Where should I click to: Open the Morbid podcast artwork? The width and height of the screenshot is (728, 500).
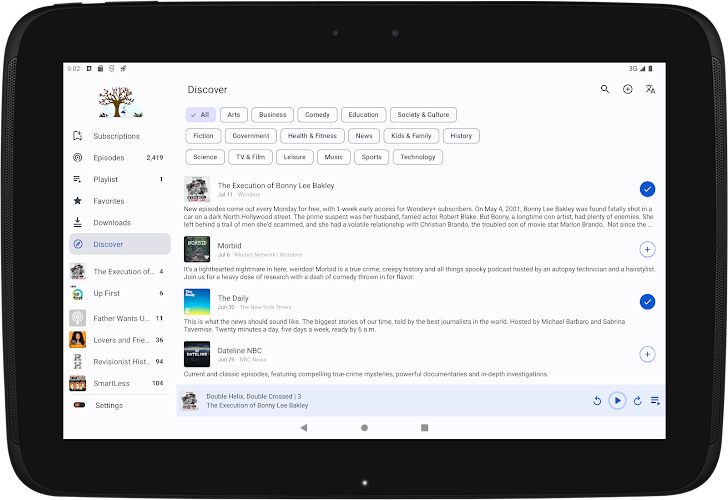tap(197, 249)
